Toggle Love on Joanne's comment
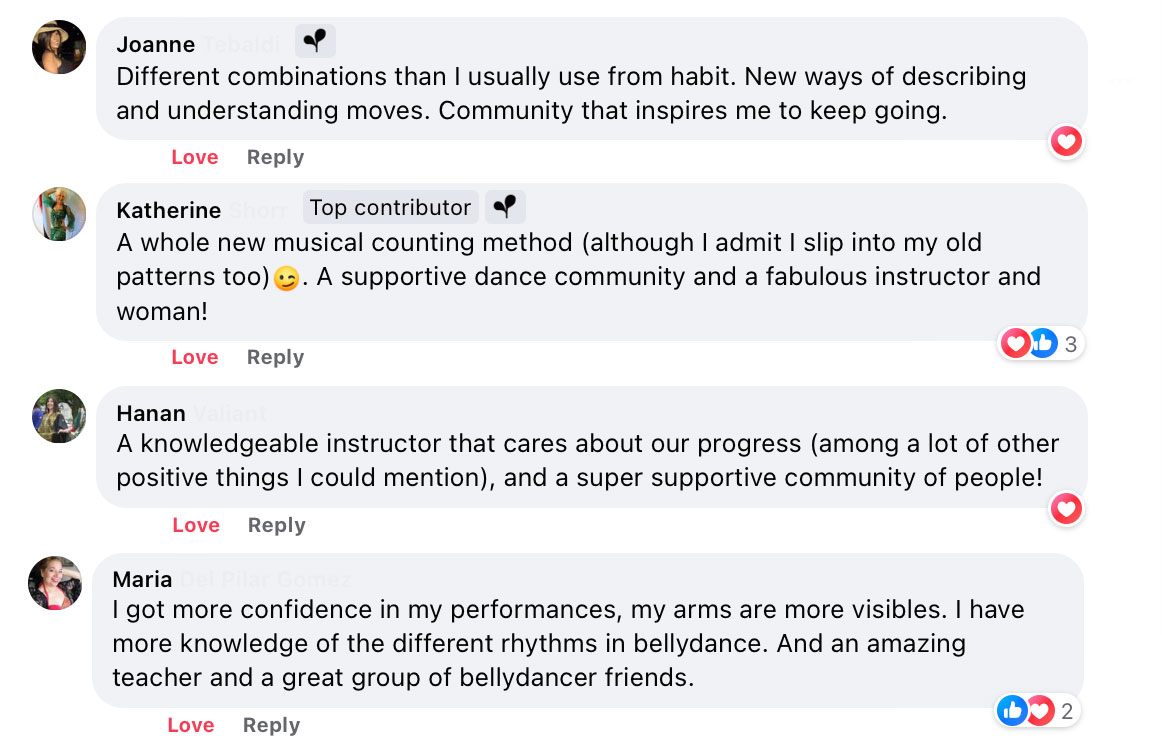 click(x=195, y=157)
